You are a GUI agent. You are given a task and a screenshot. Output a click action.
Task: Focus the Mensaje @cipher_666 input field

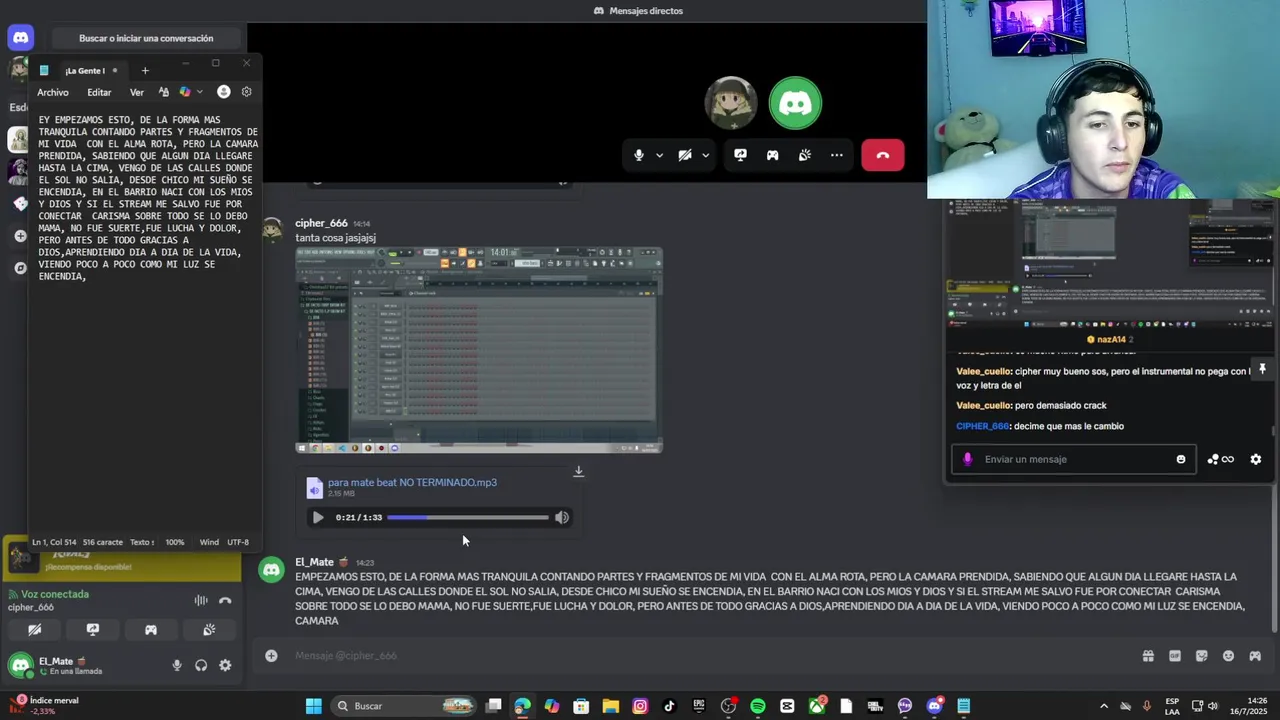click(700, 656)
